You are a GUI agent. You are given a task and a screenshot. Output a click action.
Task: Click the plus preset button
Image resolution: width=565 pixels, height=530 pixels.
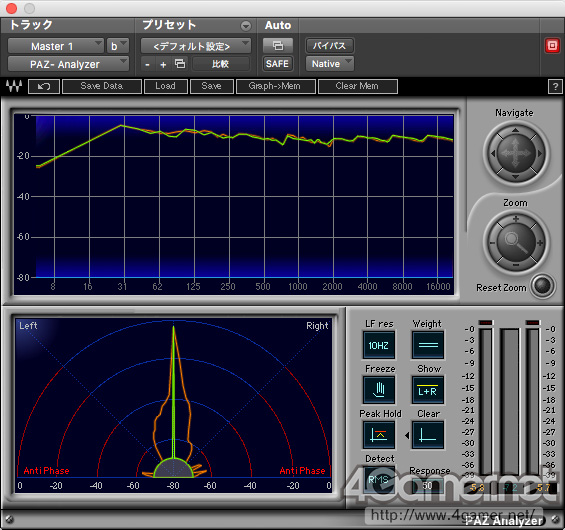tap(163, 64)
